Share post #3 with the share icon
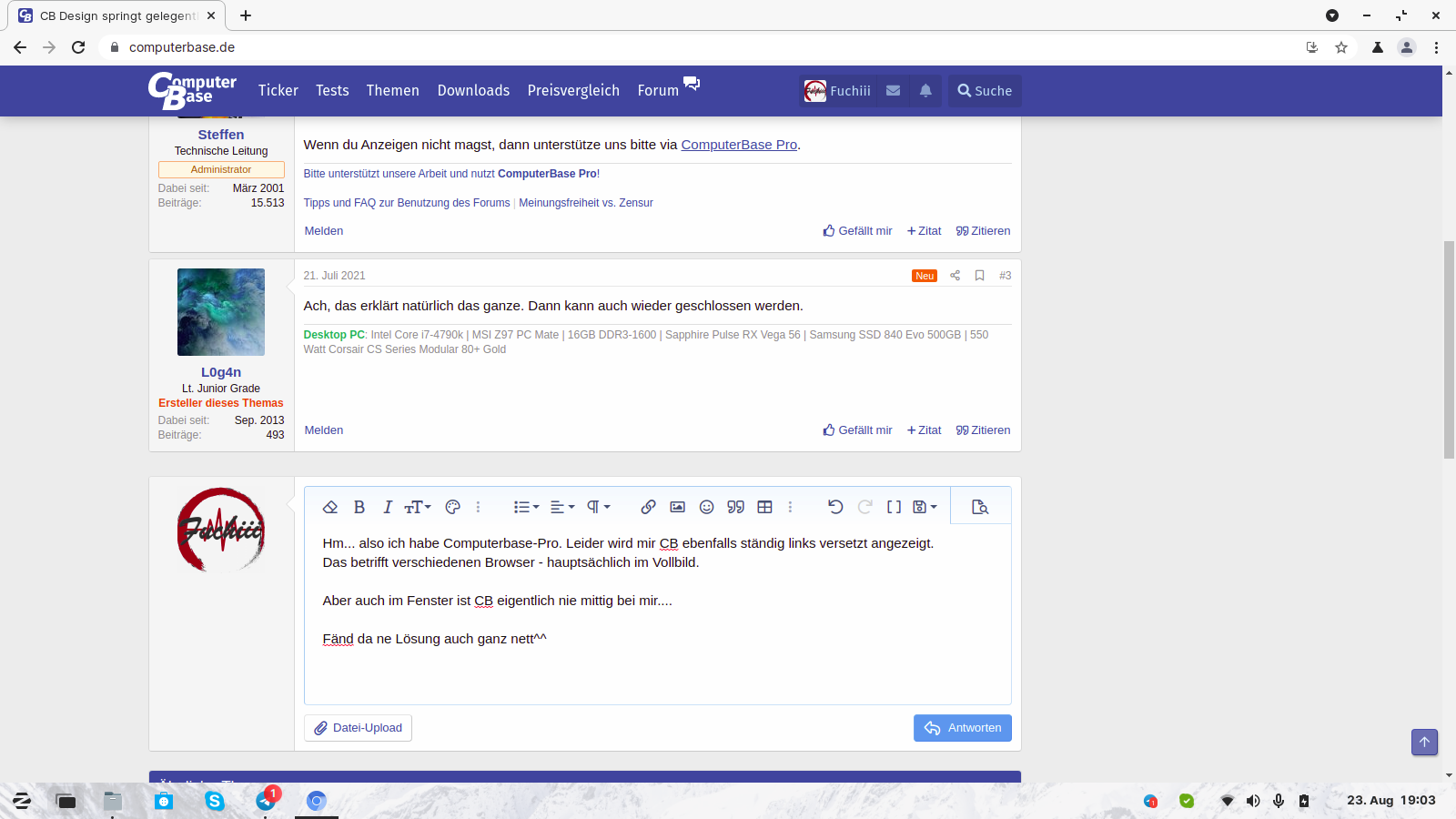The height and width of the screenshot is (819, 1456). pos(955,276)
